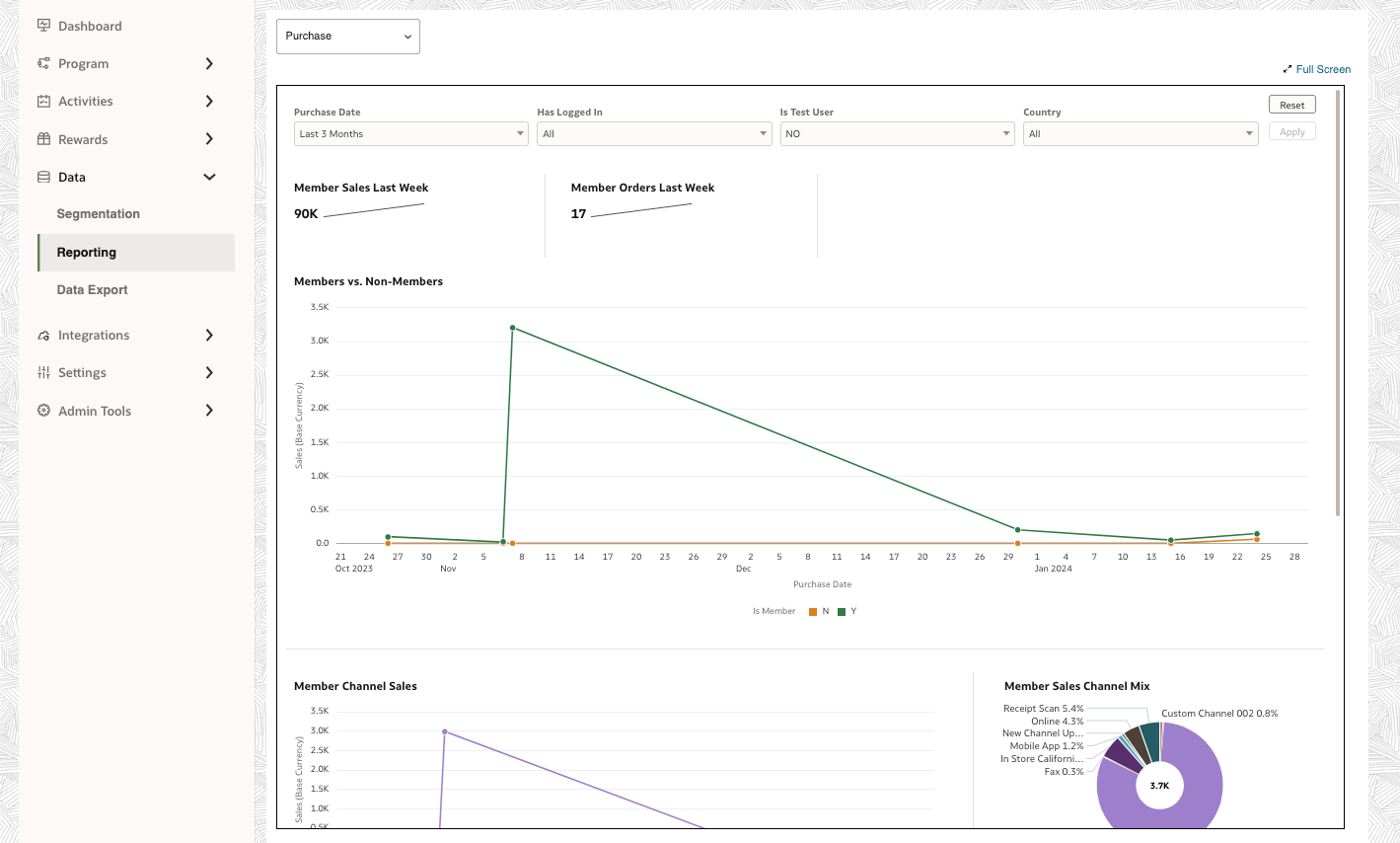
Task: Click the Rewards gift icon
Action: (x=43, y=139)
